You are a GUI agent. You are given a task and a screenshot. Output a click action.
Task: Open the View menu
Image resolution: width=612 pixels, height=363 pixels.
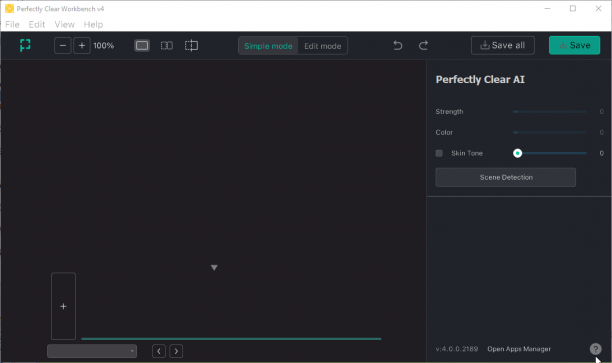[64, 24]
